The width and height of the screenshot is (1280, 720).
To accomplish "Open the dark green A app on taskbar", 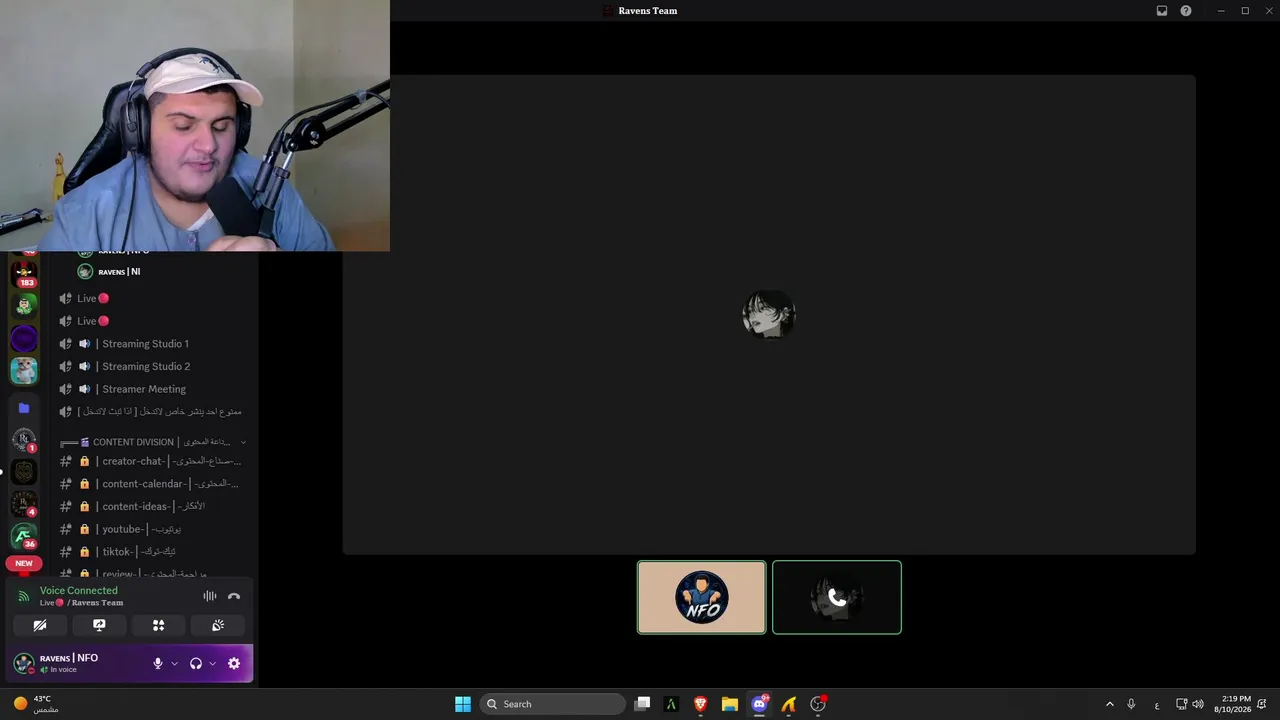I will click(x=672, y=704).
